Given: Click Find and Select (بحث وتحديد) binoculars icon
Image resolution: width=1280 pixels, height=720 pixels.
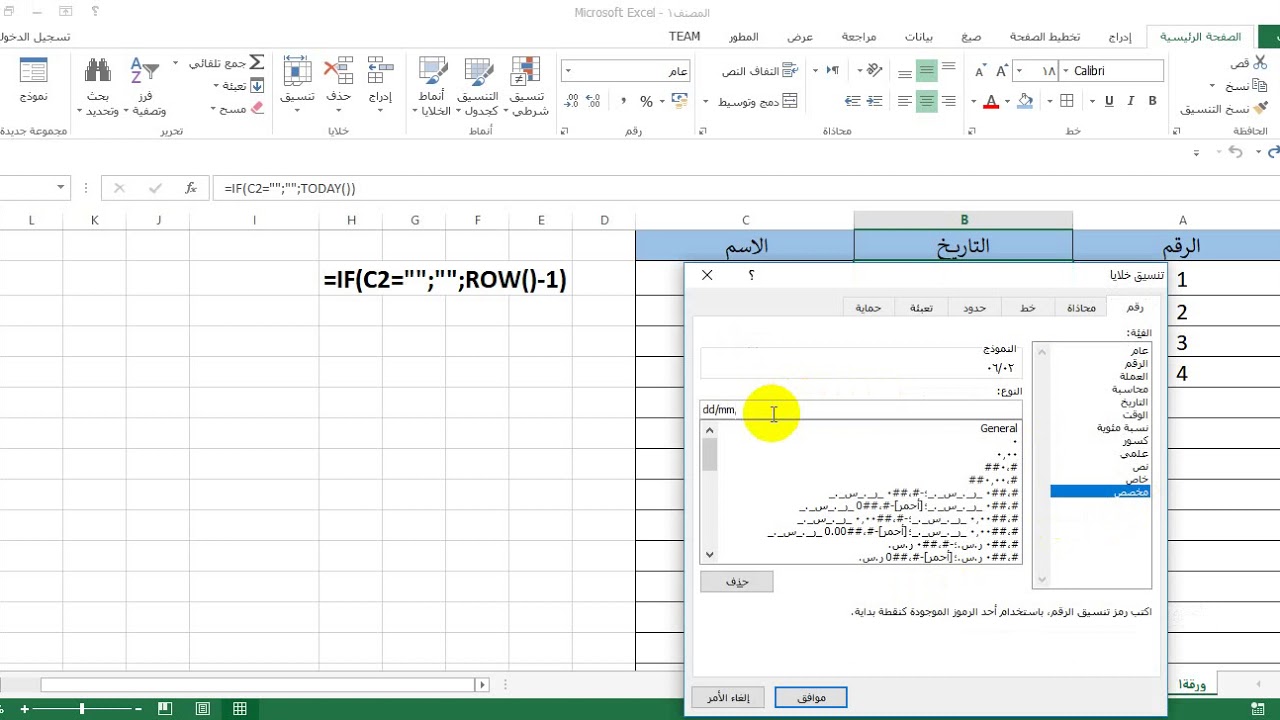Looking at the screenshot, I should pos(98,71).
